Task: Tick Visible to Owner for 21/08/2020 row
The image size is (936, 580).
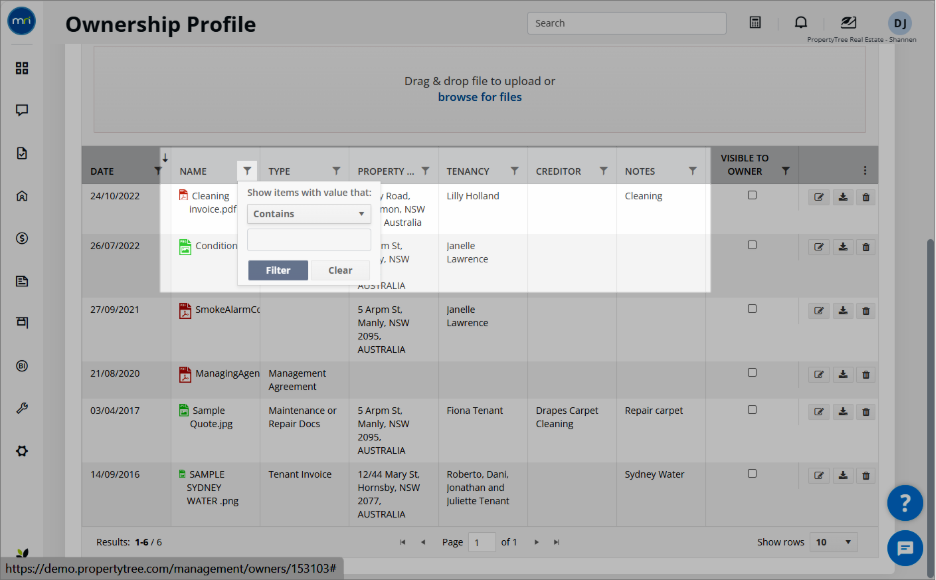Action: (x=752, y=372)
